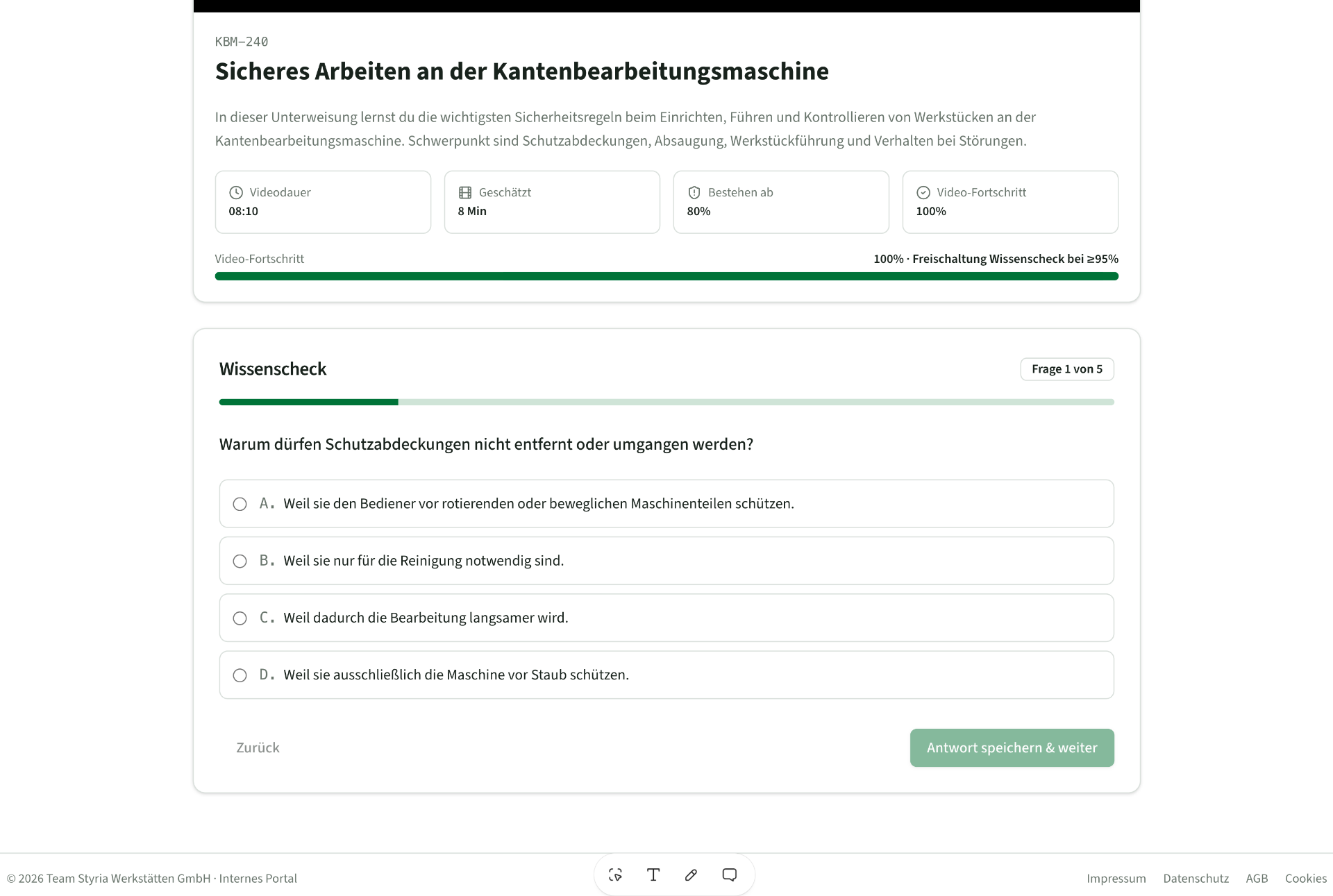This screenshot has width=1333, height=896.
Task: Click the Geschätzt 8 Min info card
Action: point(552,202)
